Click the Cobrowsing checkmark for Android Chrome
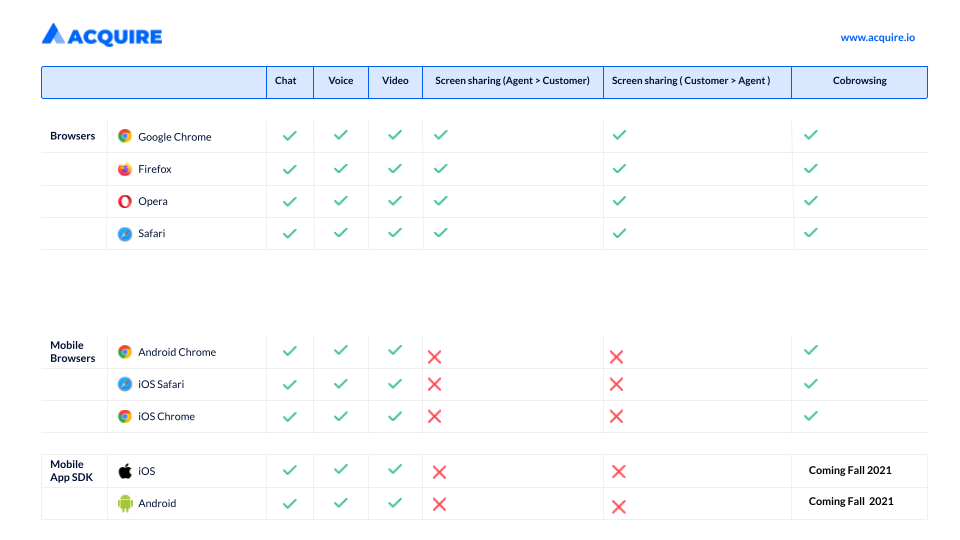960x540 pixels. click(x=811, y=350)
